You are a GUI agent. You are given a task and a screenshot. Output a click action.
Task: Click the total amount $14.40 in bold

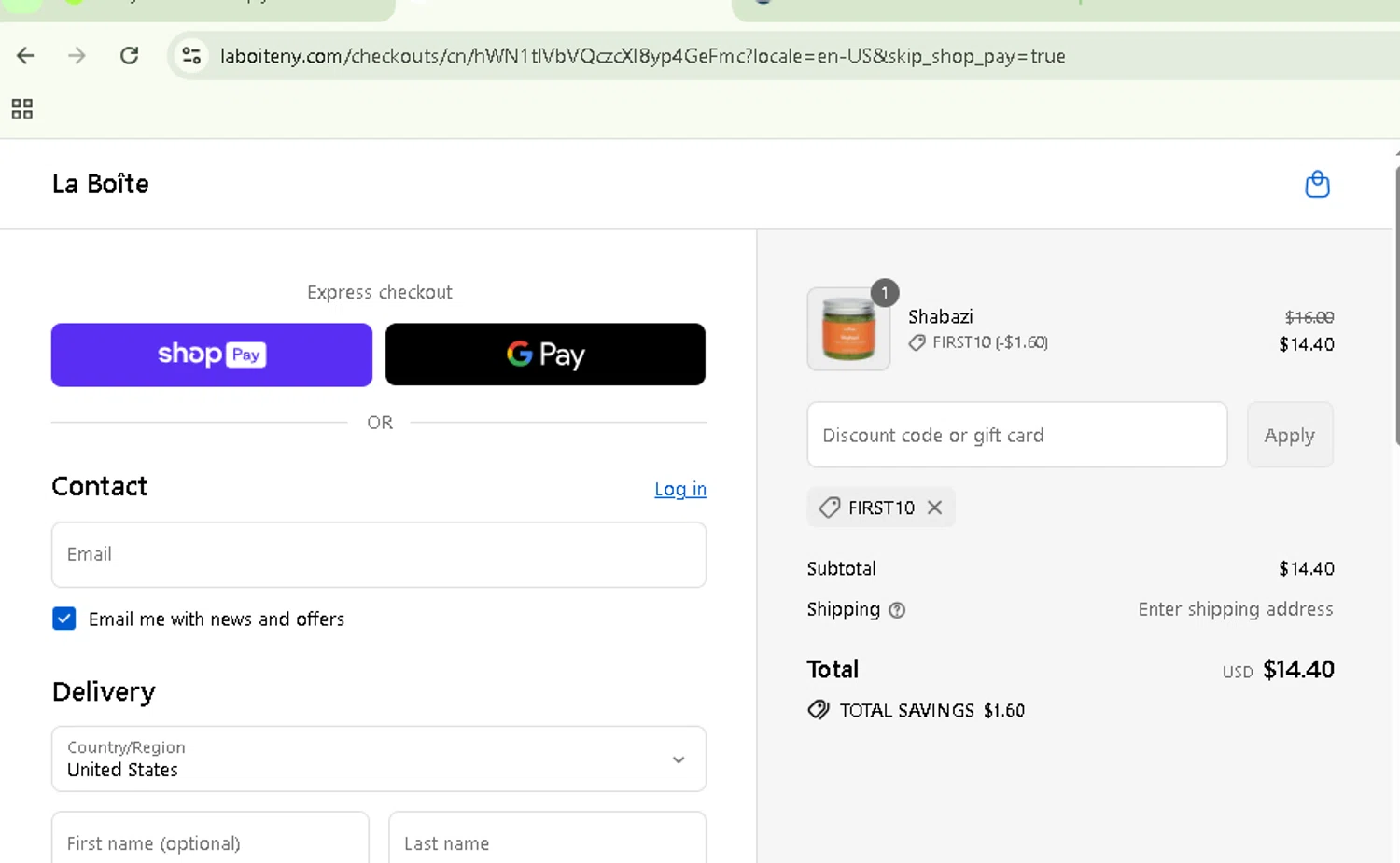click(1298, 670)
